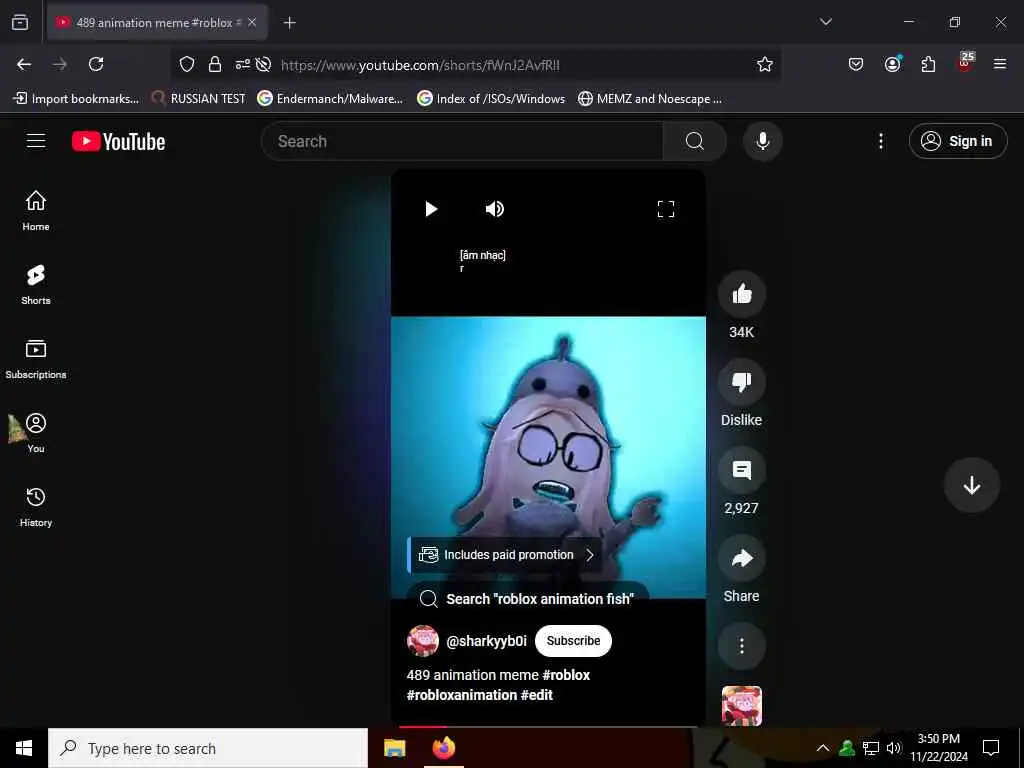Open Firefox account icon
This screenshot has height=768, width=1024.
pyautogui.click(x=892, y=64)
